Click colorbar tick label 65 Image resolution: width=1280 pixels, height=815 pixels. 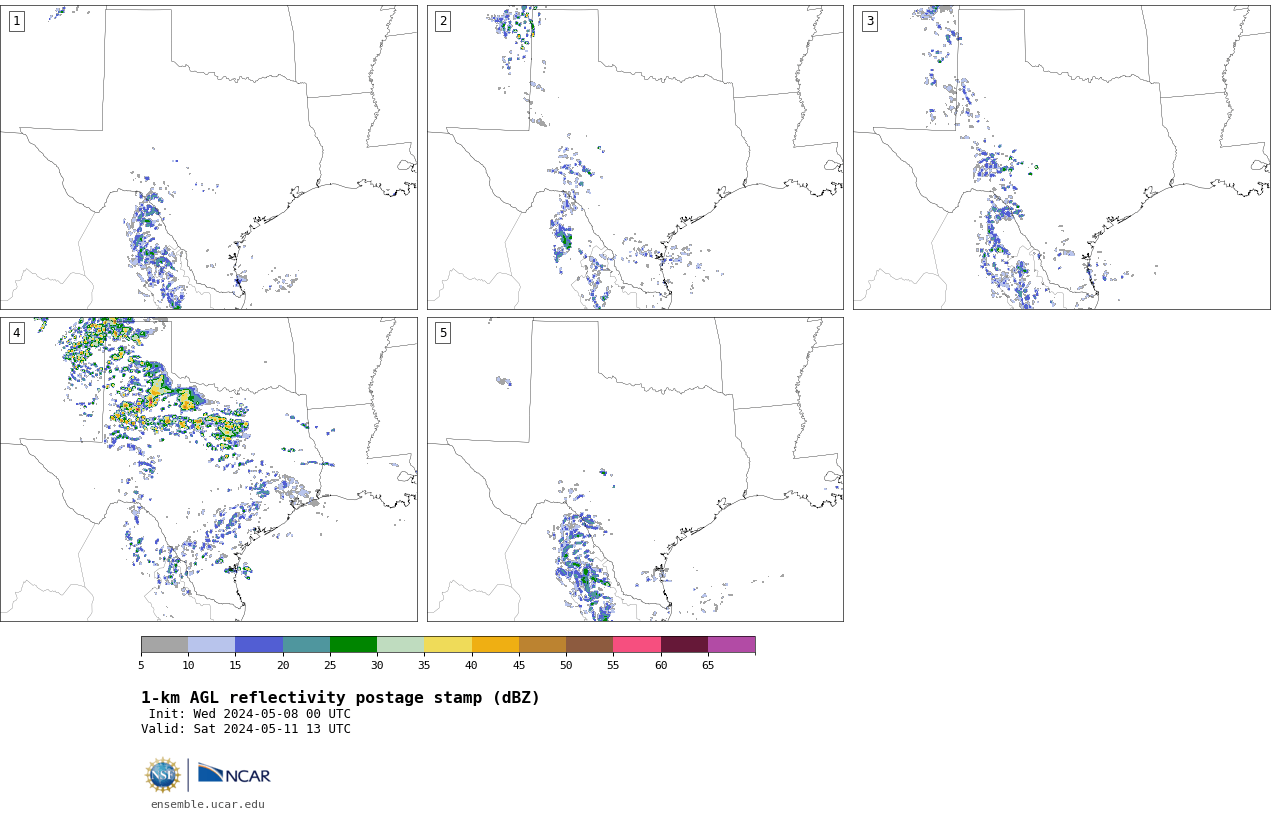708,665
